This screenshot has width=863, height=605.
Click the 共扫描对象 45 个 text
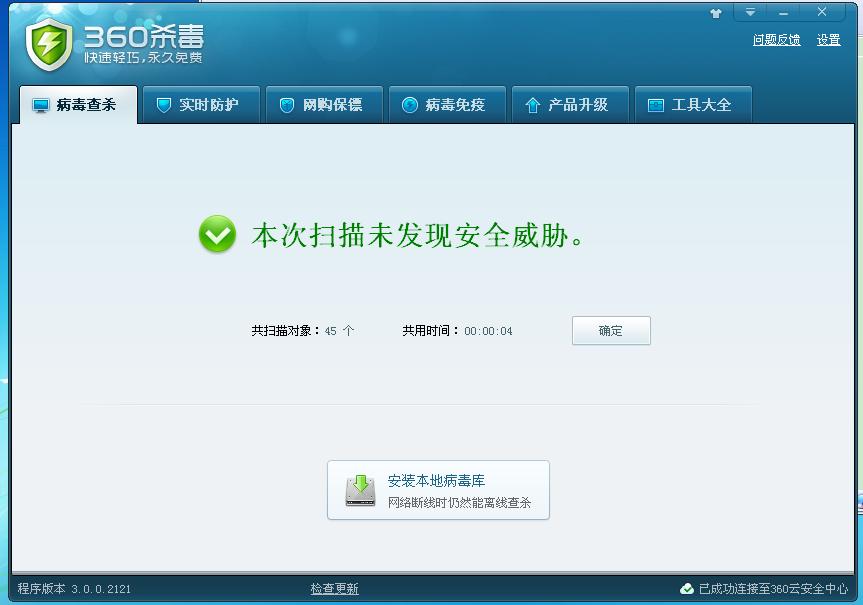coord(303,331)
